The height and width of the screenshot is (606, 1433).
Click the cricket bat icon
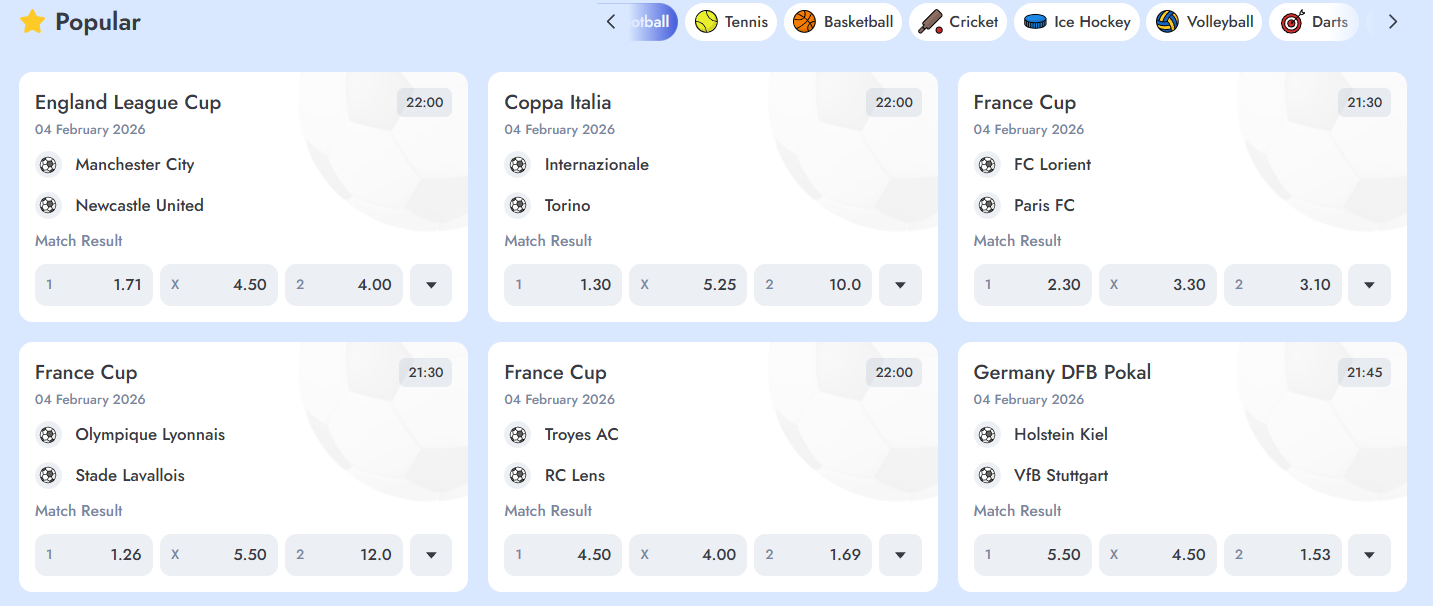point(930,22)
